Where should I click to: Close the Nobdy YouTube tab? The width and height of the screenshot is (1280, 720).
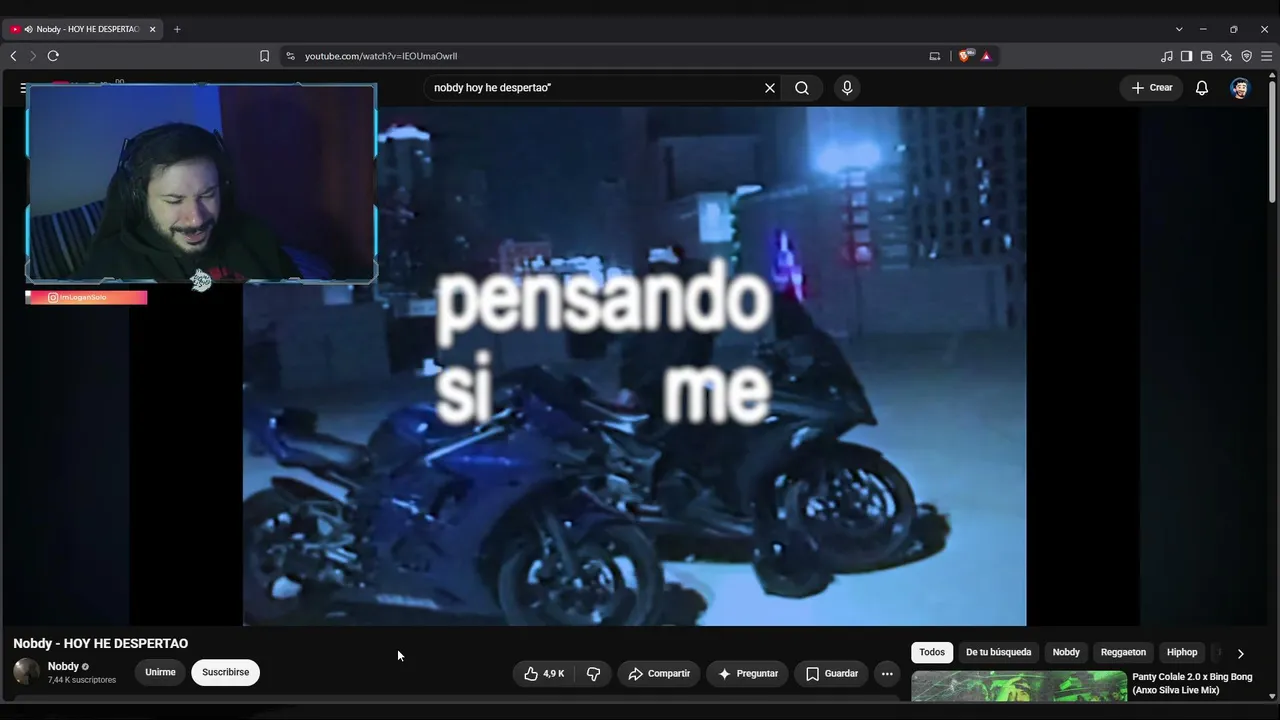153,29
